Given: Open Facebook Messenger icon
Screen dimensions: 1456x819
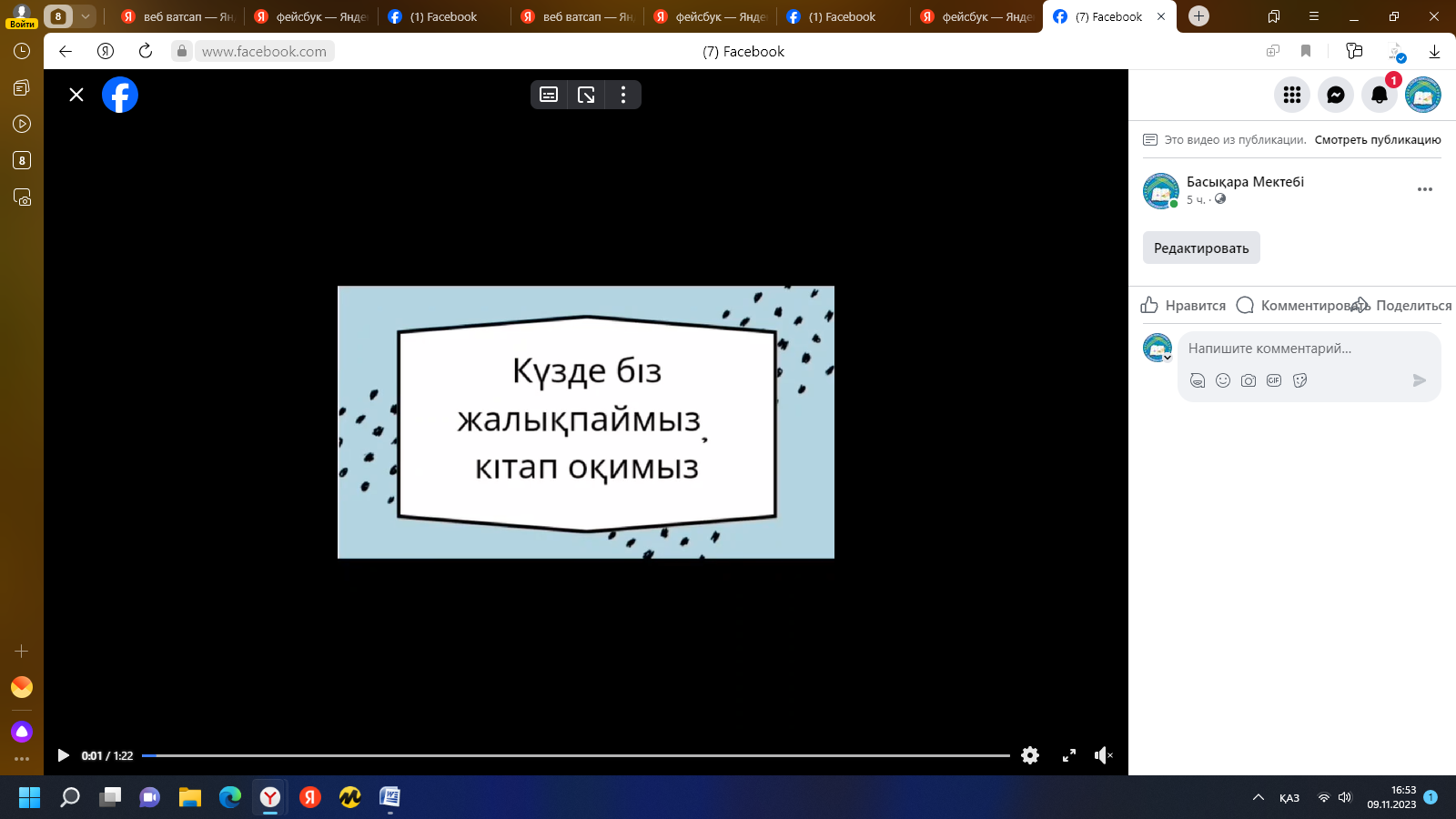Looking at the screenshot, I should (x=1335, y=95).
